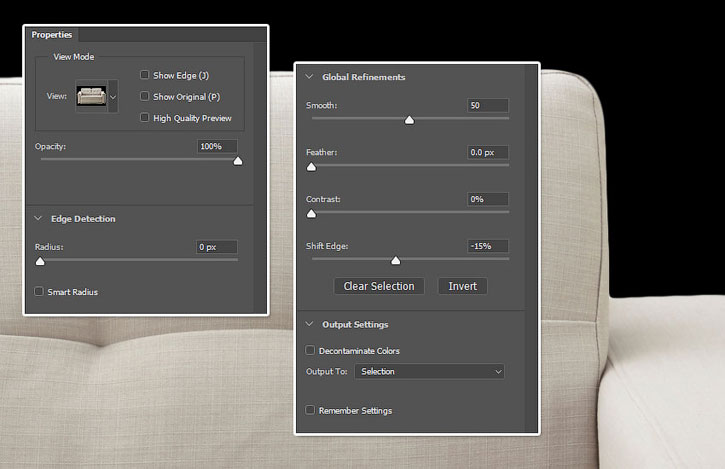Enable Show Original (P) checkbox

click(x=145, y=96)
